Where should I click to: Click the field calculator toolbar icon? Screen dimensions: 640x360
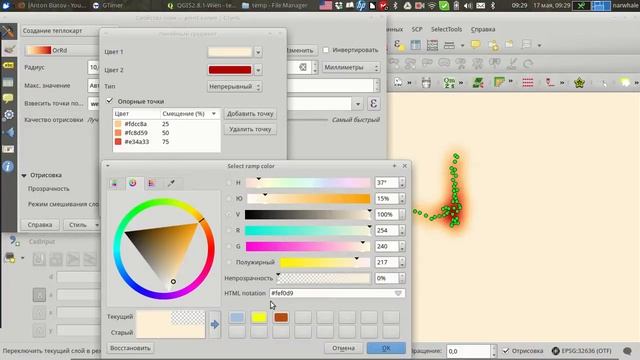point(432,45)
